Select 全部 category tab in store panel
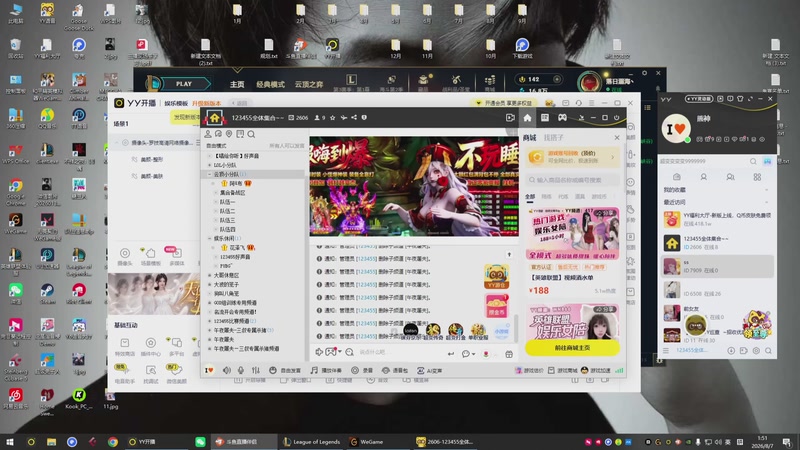This screenshot has height=450, width=800. pyautogui.click(x=530, y=197)
